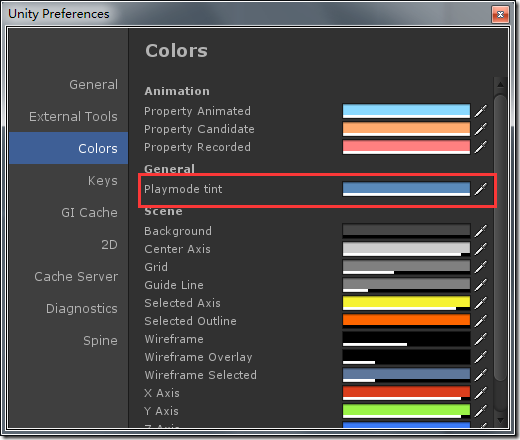Edit the Guide Line color swatch

point(406,285)
